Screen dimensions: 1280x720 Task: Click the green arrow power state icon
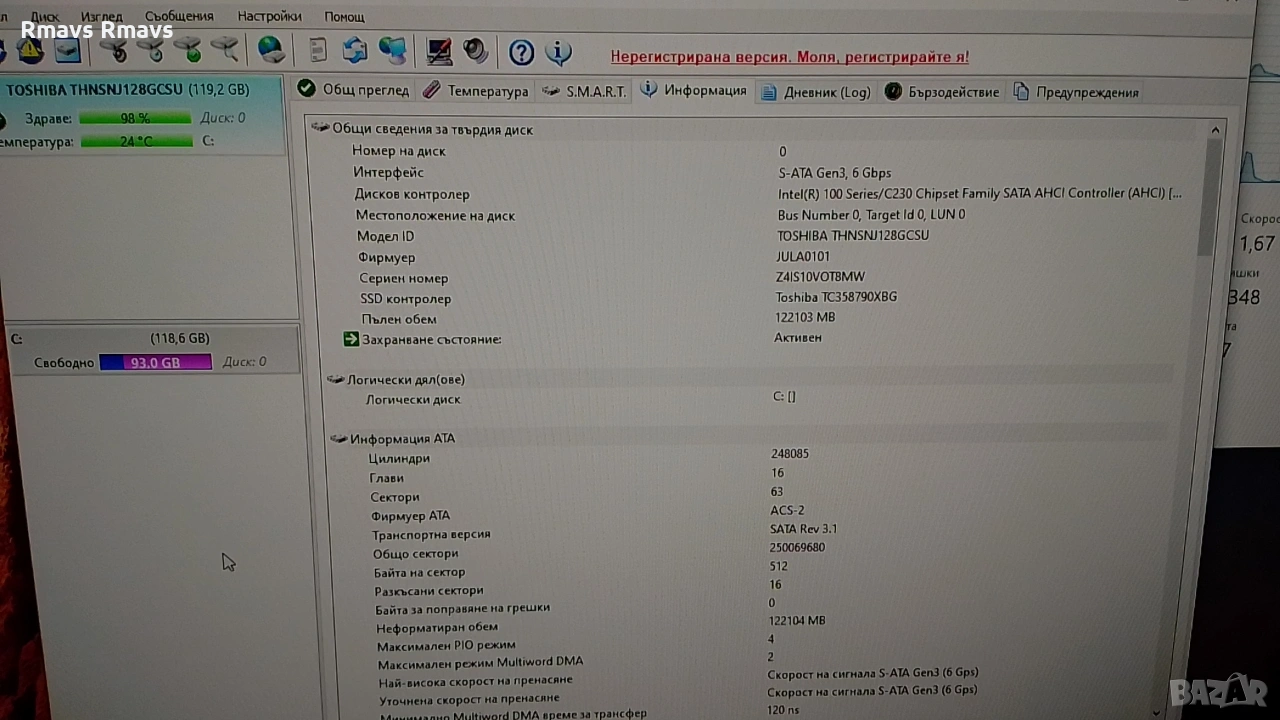click(x=351, y=339)
